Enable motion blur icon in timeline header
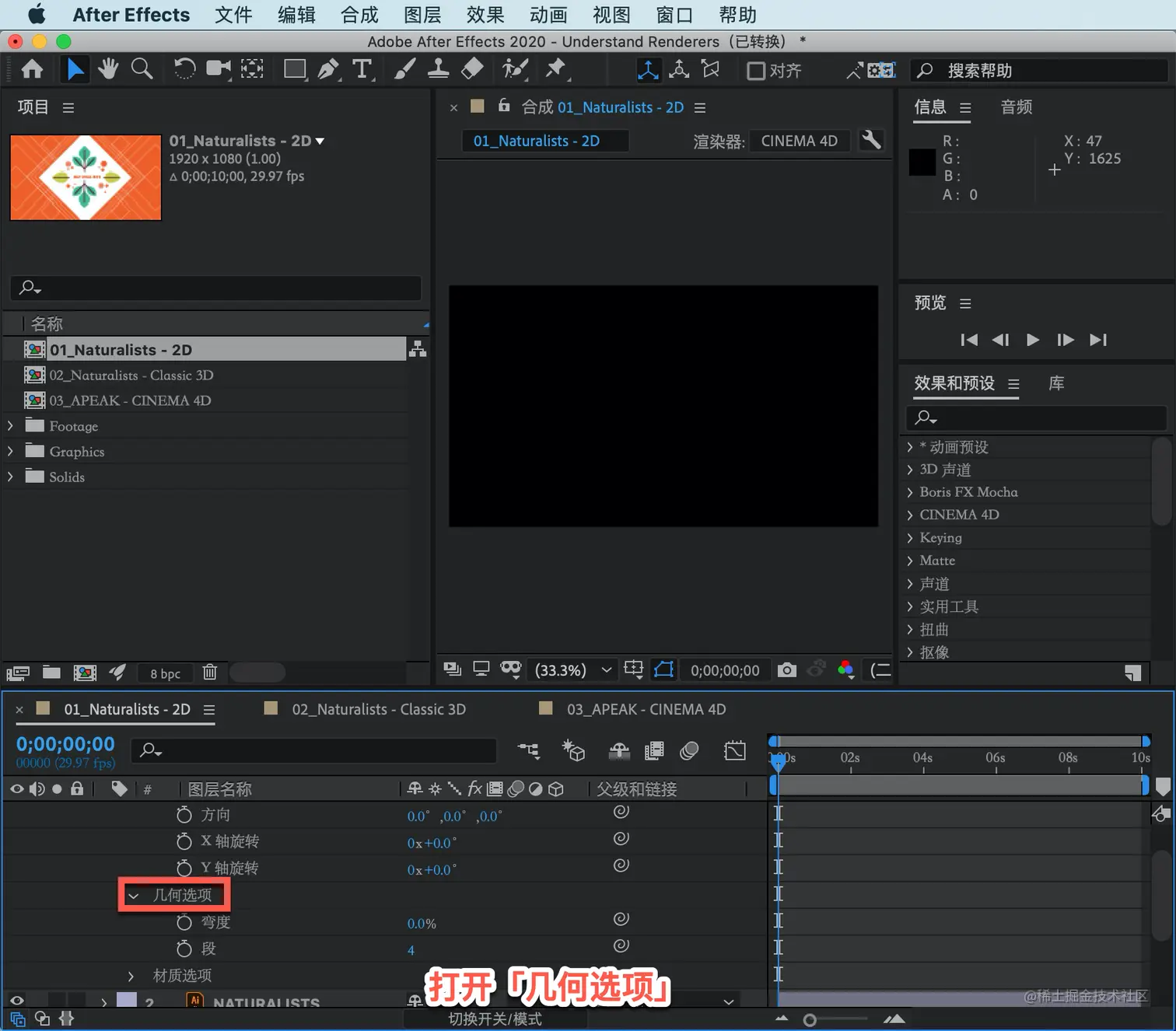Viewport: 1176px width, 1031px height. point(689,751)
